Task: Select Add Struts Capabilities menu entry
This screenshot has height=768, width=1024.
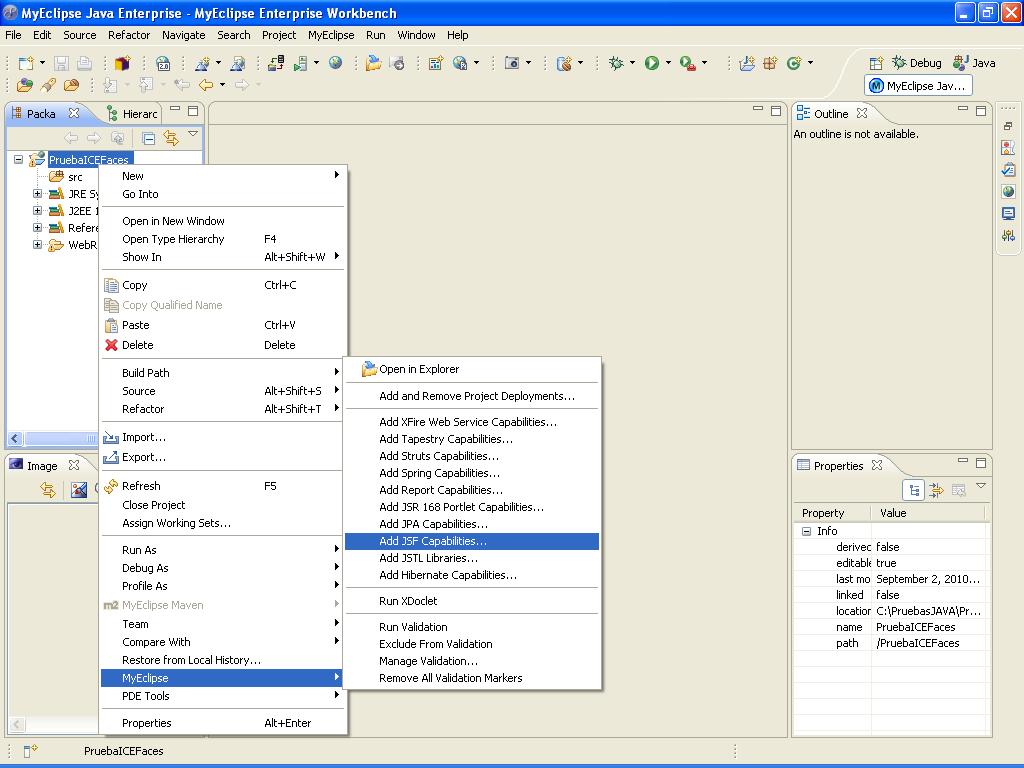Action: click(x=472, y=456)
